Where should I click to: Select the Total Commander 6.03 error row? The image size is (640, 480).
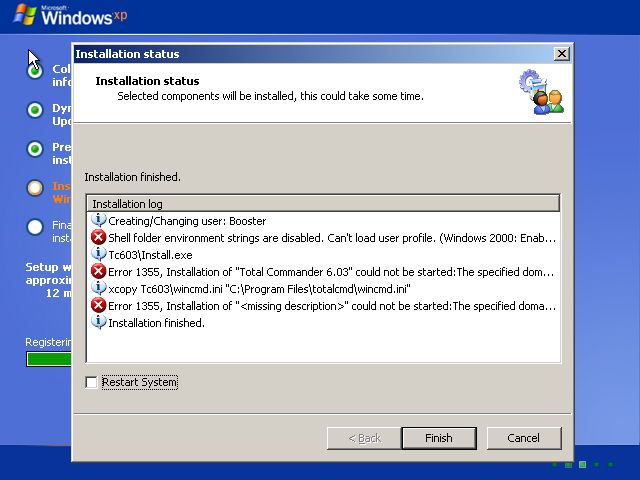coord(322,272)
